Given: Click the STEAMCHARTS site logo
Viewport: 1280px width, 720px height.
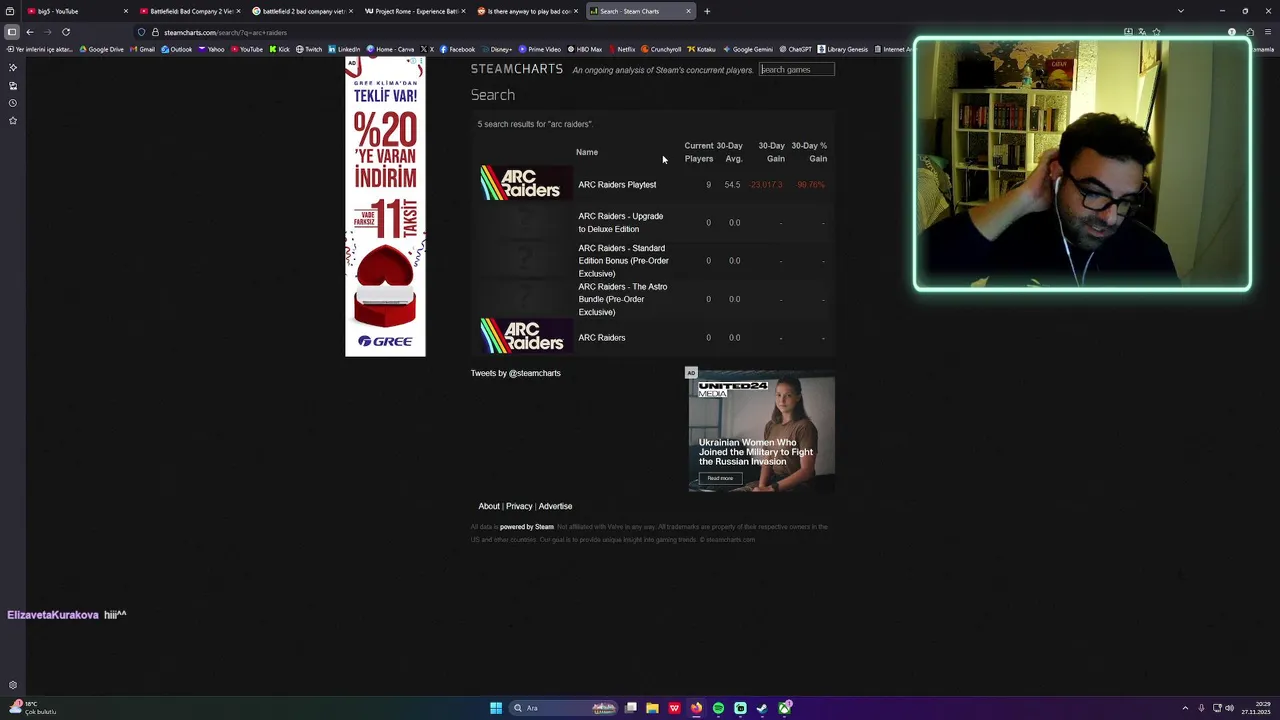Looking at the screenshot, I should (517, 69).
